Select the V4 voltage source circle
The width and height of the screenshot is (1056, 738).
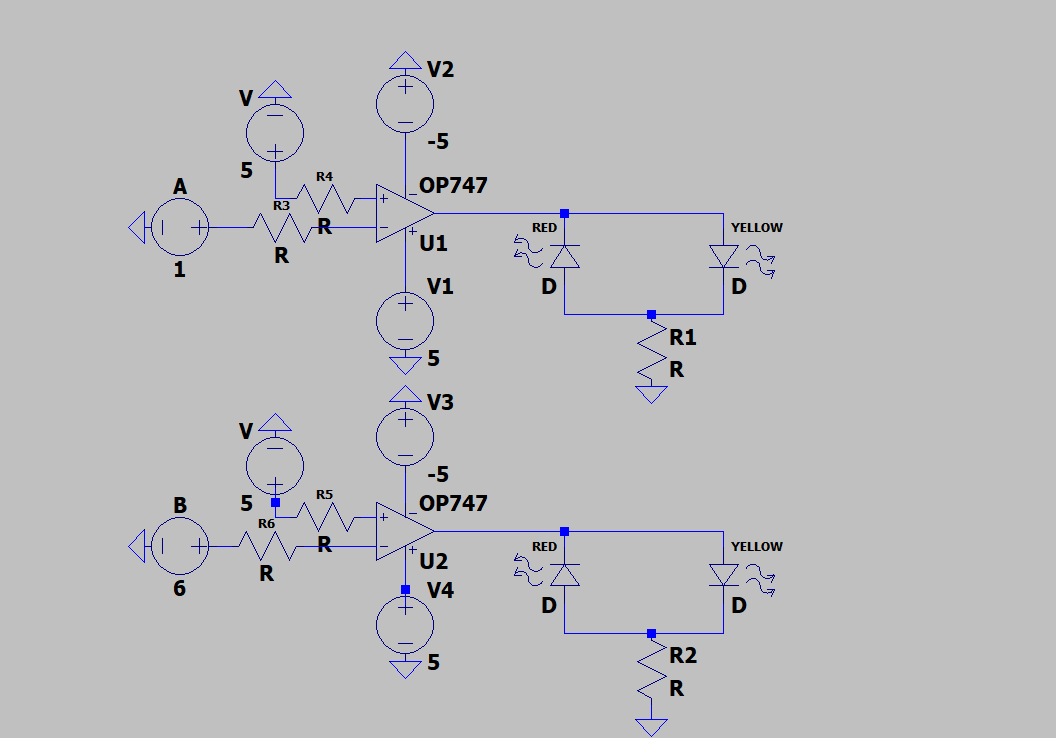tap(405, 625)
